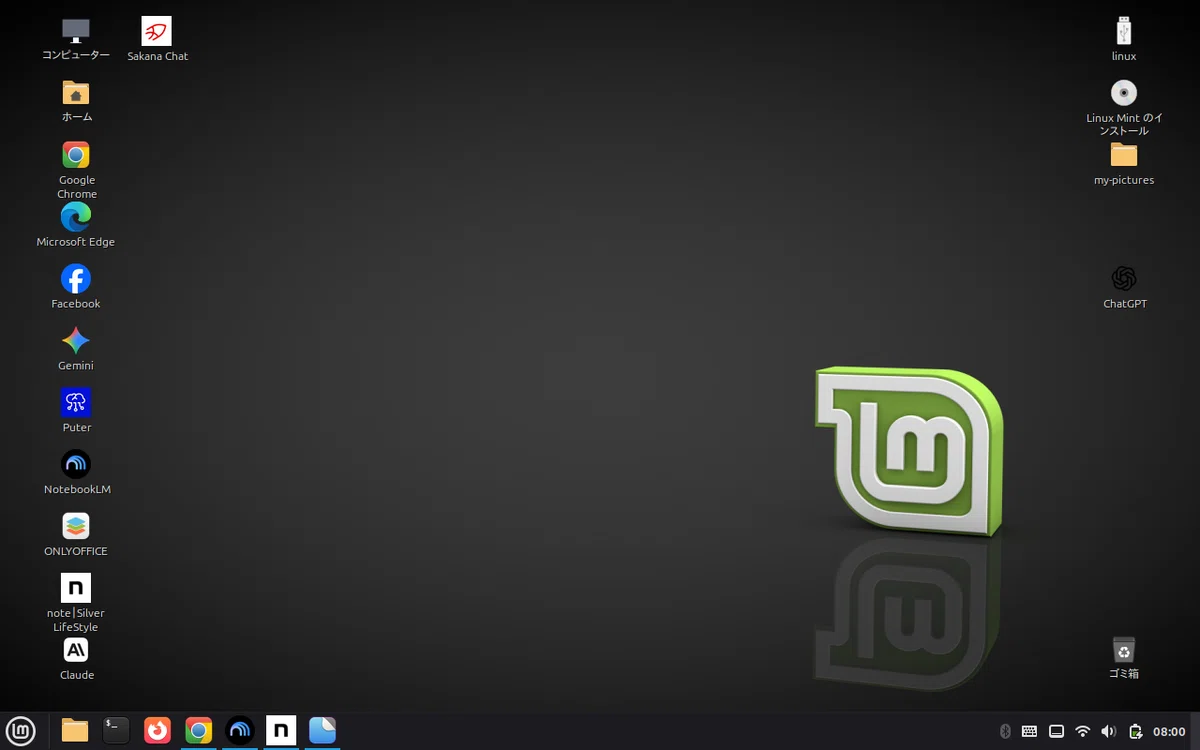Open the volume control in the tray
Image resolution: width=1200 pixels, height=750 pixels.
coord(1108,732)
